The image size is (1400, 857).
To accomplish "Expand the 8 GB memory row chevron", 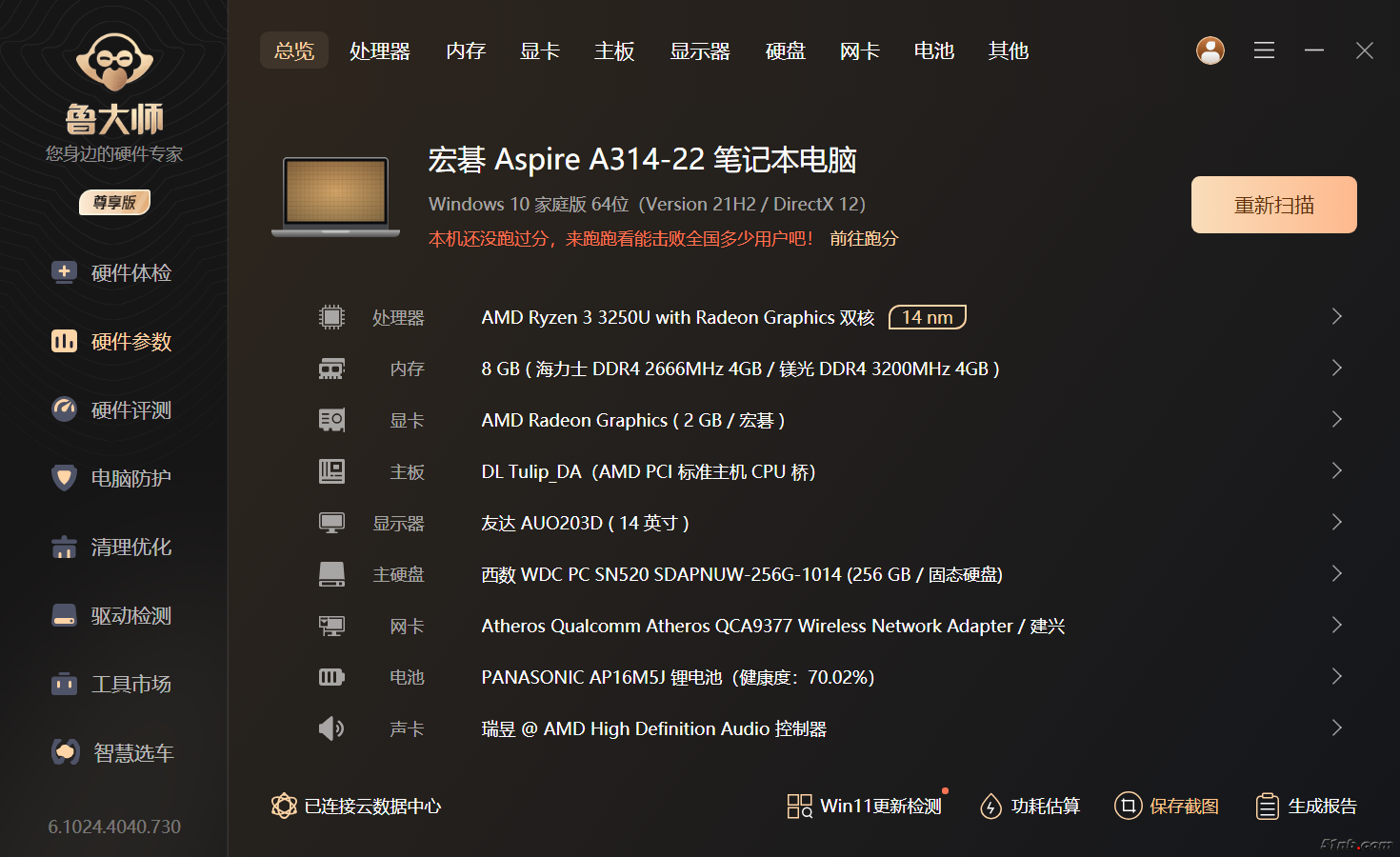I will coord(1336,369).
